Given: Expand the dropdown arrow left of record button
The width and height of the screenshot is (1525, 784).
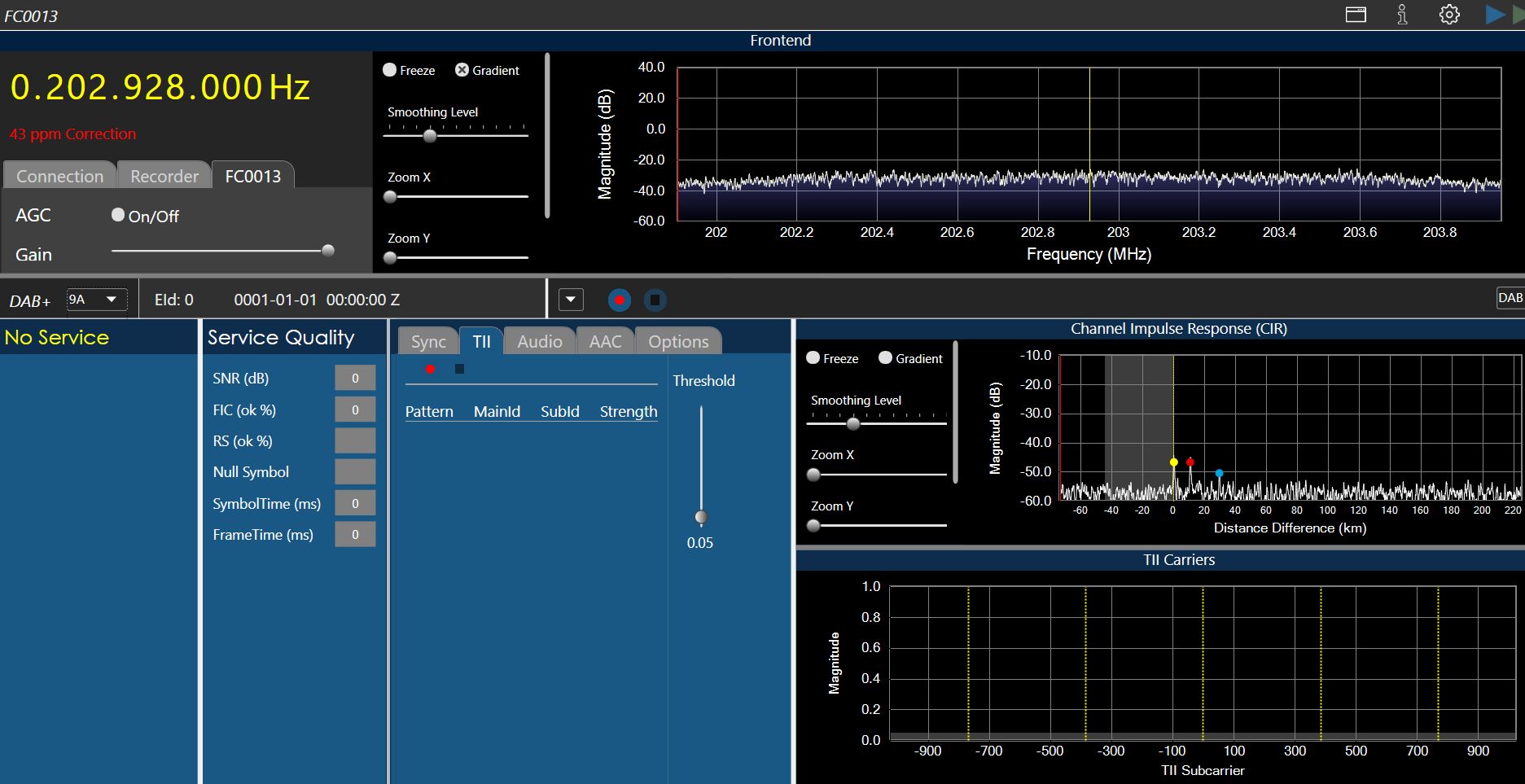Looking at the screenshot, I should (571, 300).
